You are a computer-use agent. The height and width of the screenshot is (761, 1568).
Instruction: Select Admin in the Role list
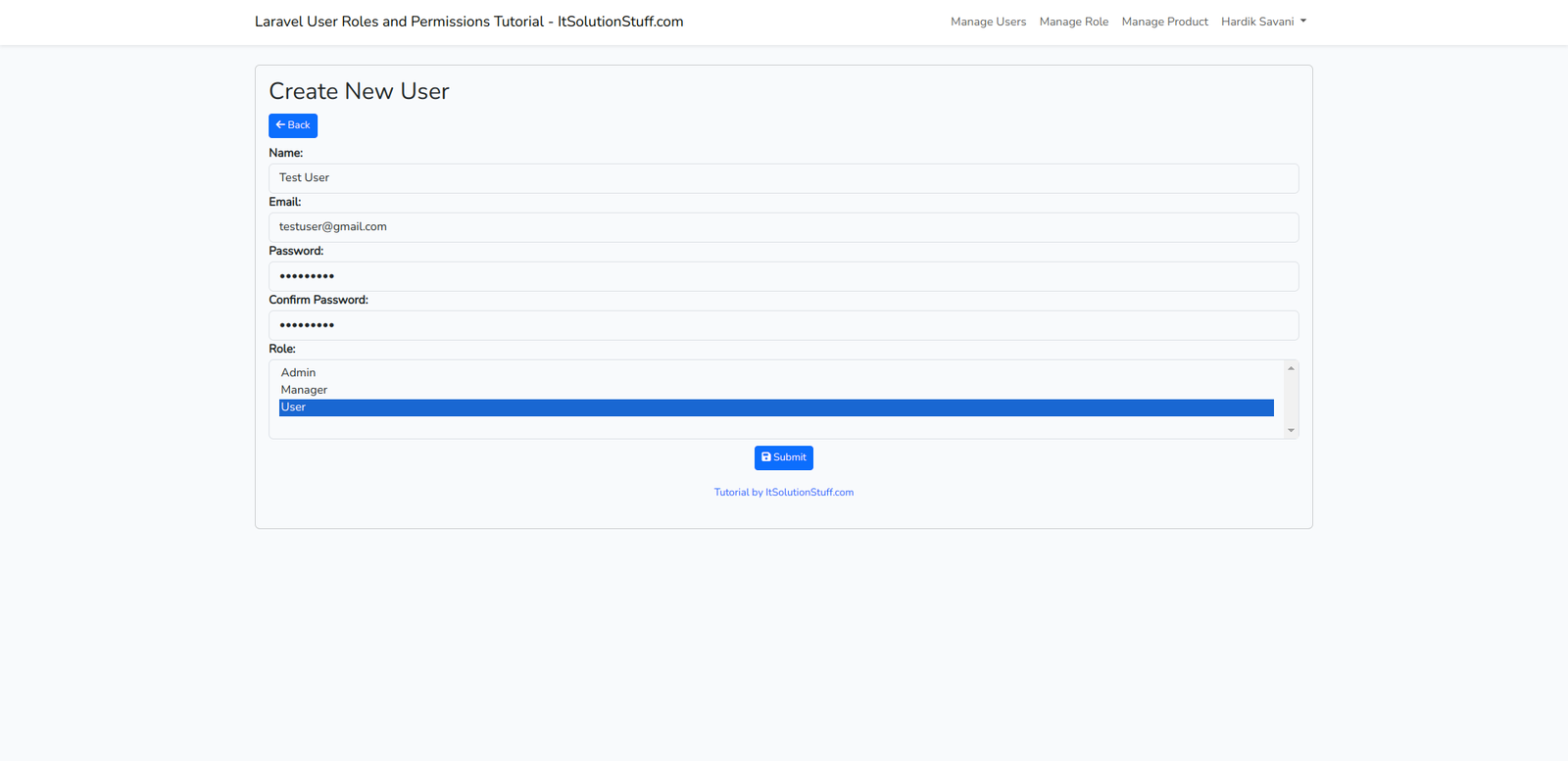pos(298,373)
